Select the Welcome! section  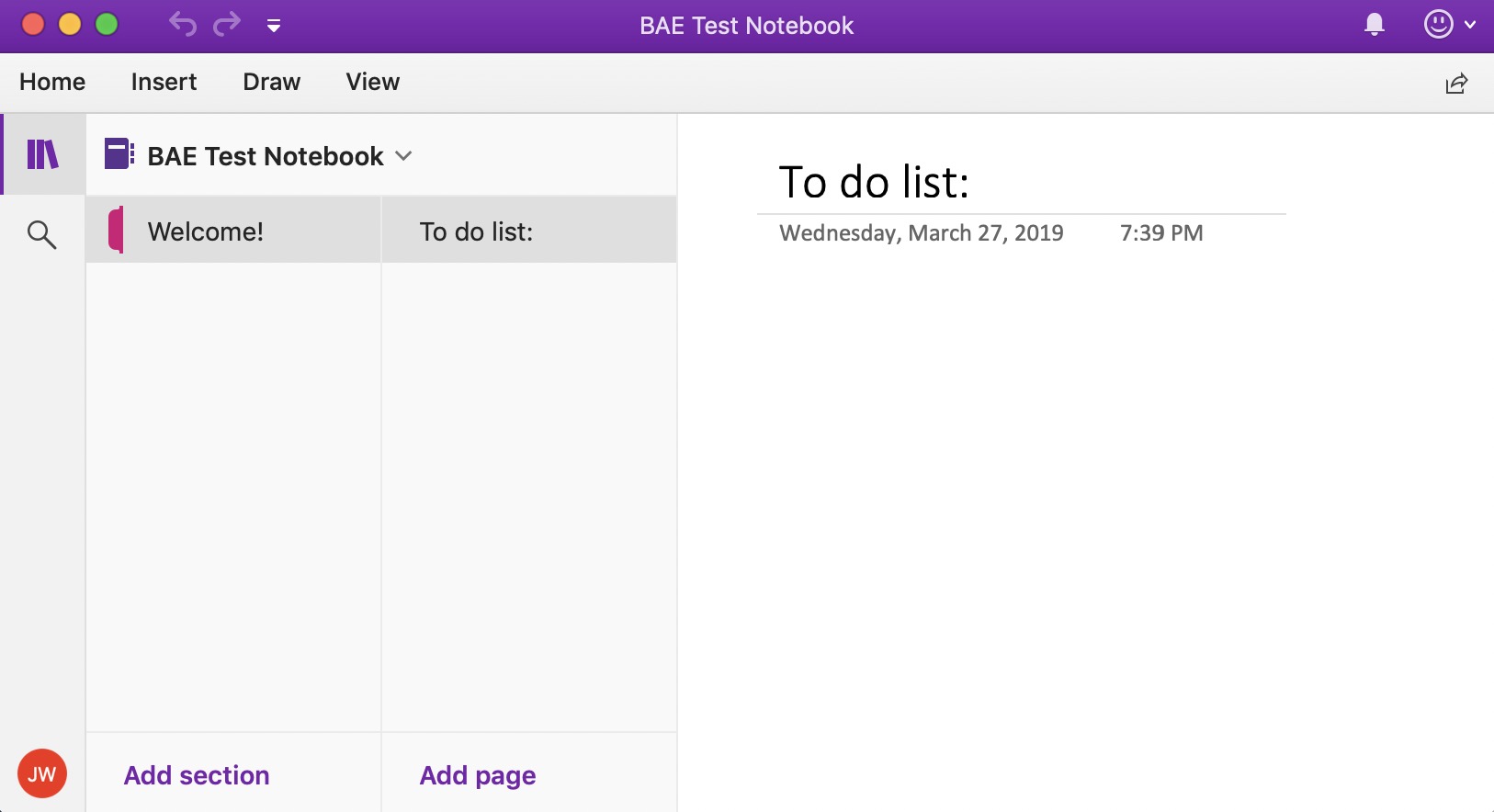233,231
